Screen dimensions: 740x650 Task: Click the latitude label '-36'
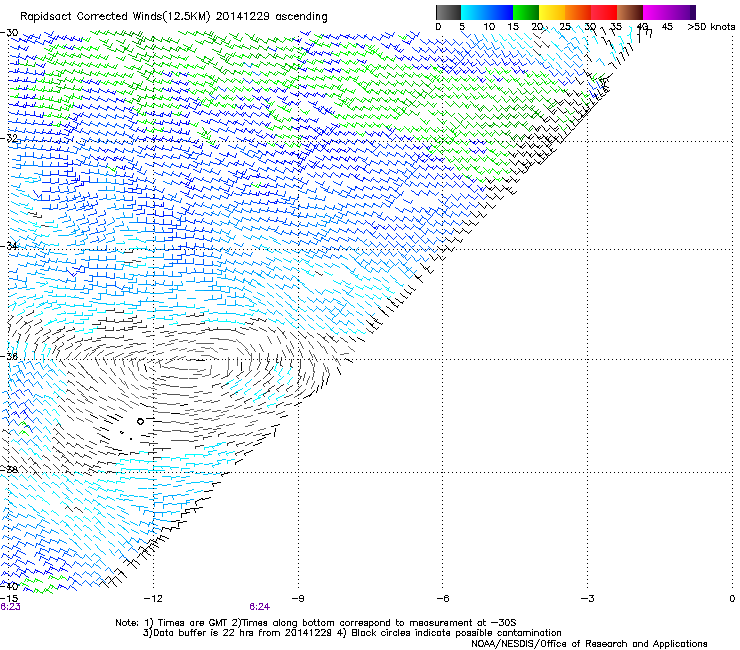point(9,356)
